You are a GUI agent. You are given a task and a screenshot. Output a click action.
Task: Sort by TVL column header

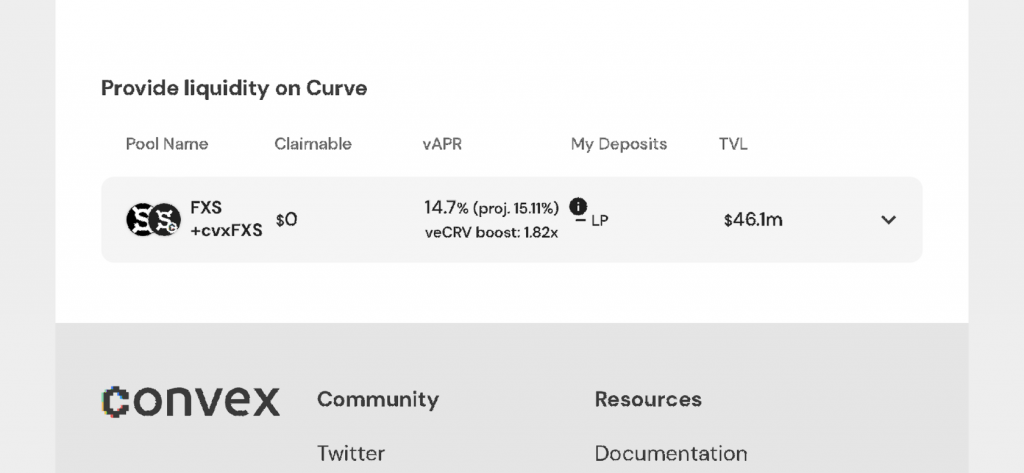click(733, 144)
